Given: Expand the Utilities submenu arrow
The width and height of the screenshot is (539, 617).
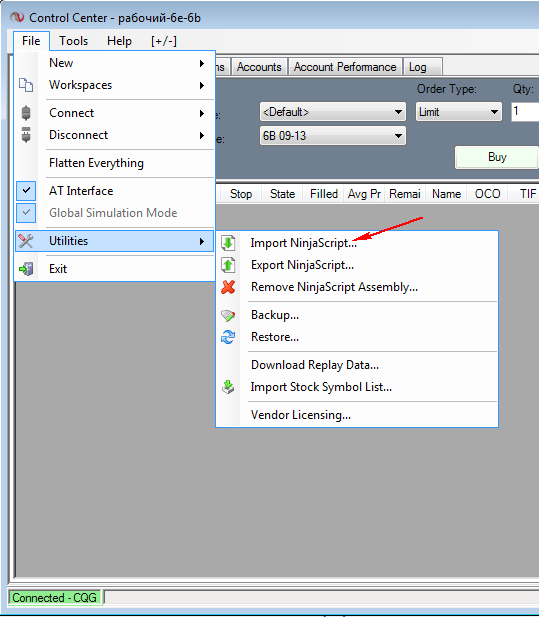Looking at the screenshot, I should (x=202, y=241).
